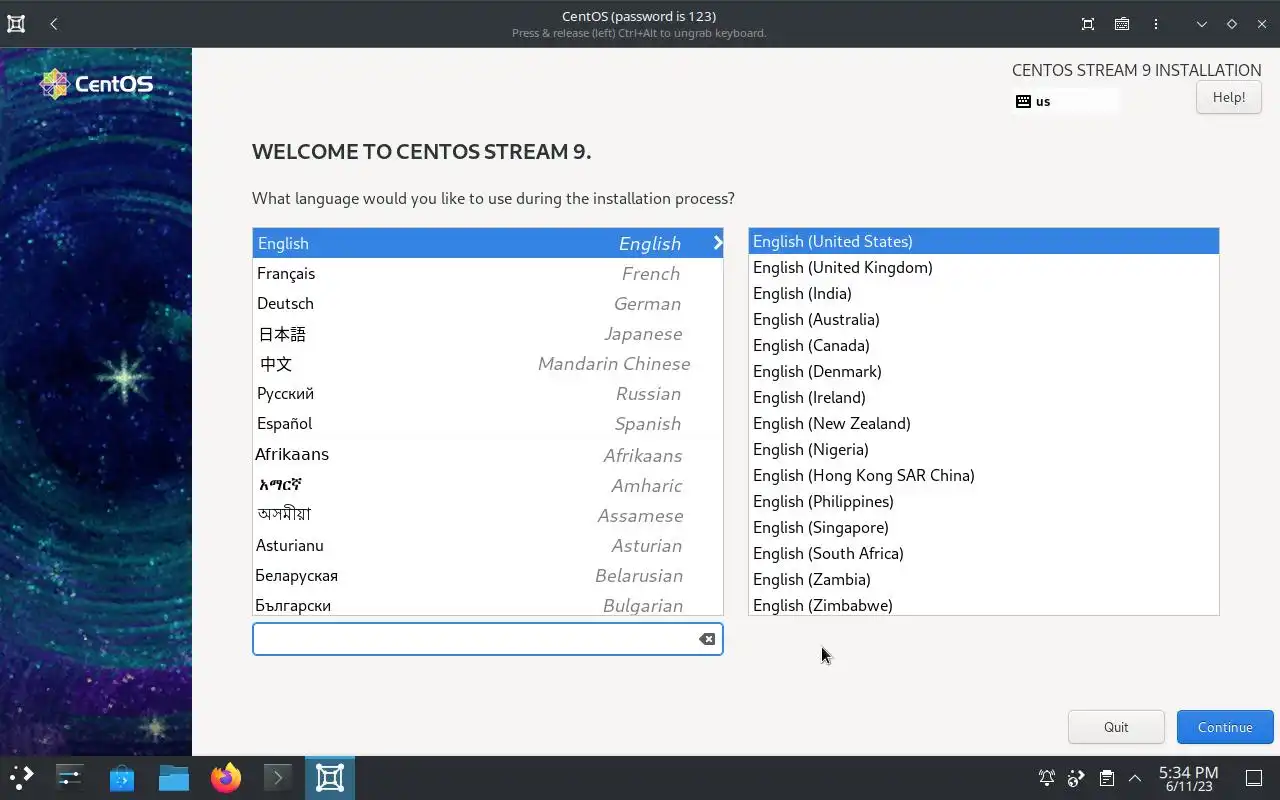1280x800 pixels.
Task: Click the back arrow in the title bar
Action: click(54, 24)
